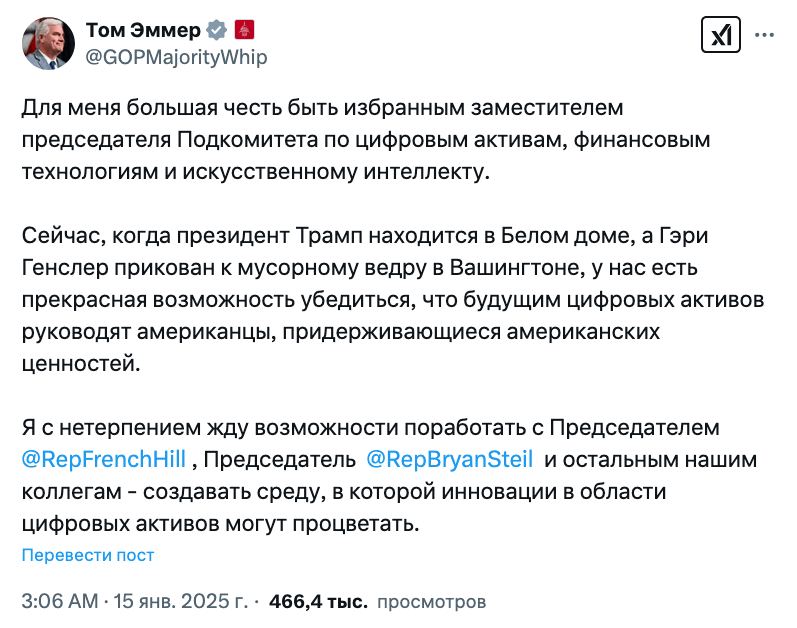Click Перевести пост to translate
797x628 pixels.
88,555
